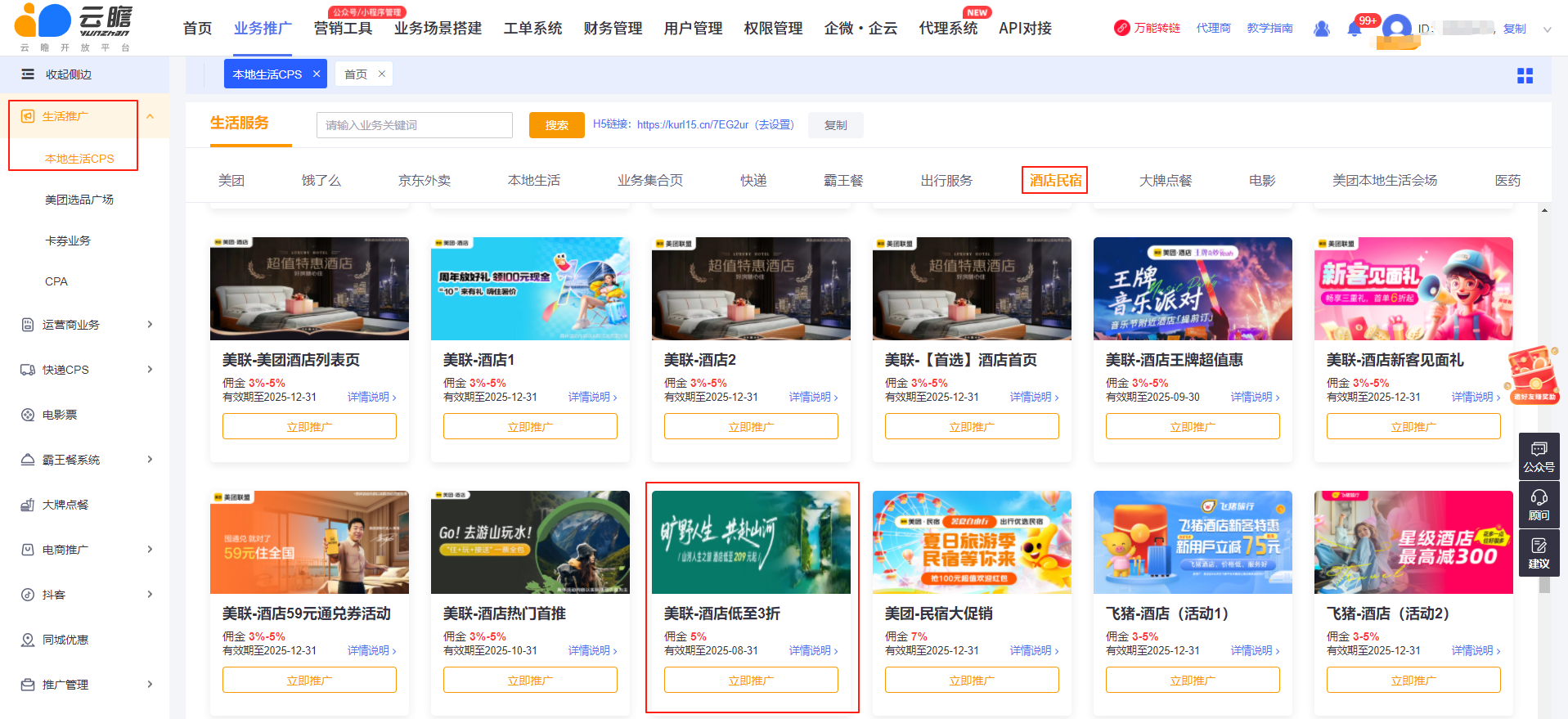Click 立即推广 for 美联-酒店低至3折
This screenshot has height=719, width=1568.
(x=751, y=680)
